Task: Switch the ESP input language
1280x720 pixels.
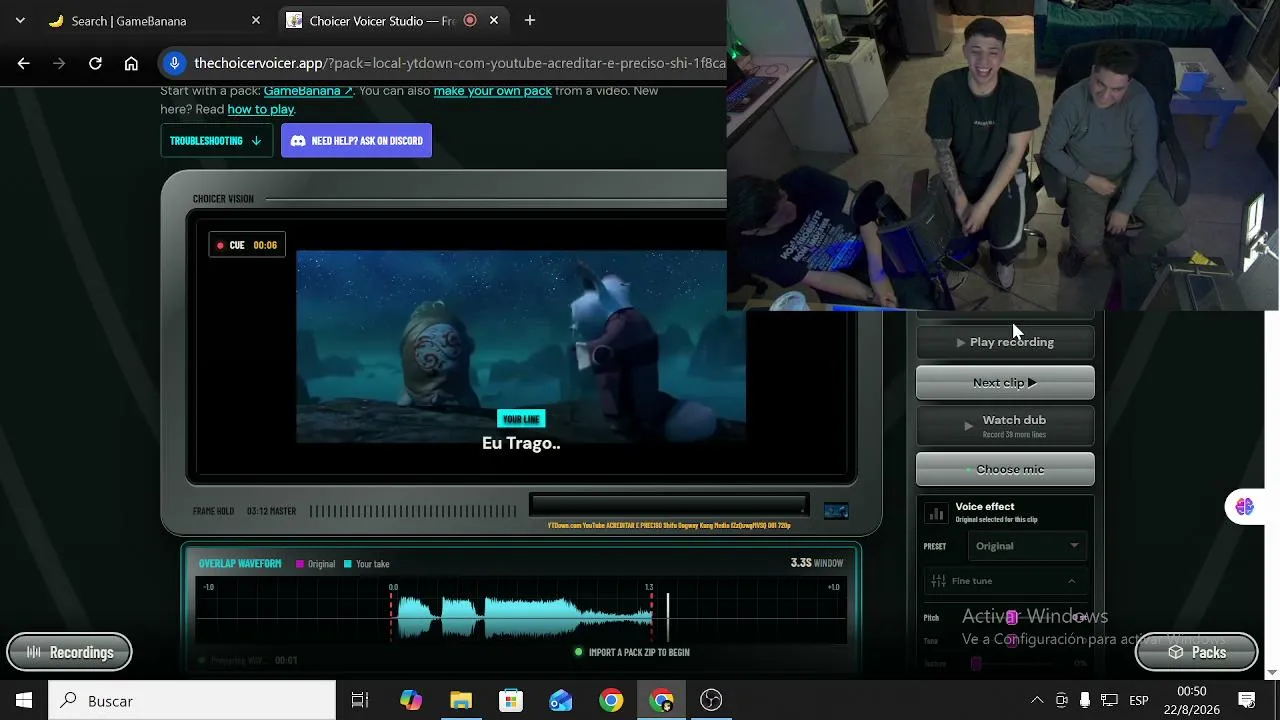Action: 1138,700
